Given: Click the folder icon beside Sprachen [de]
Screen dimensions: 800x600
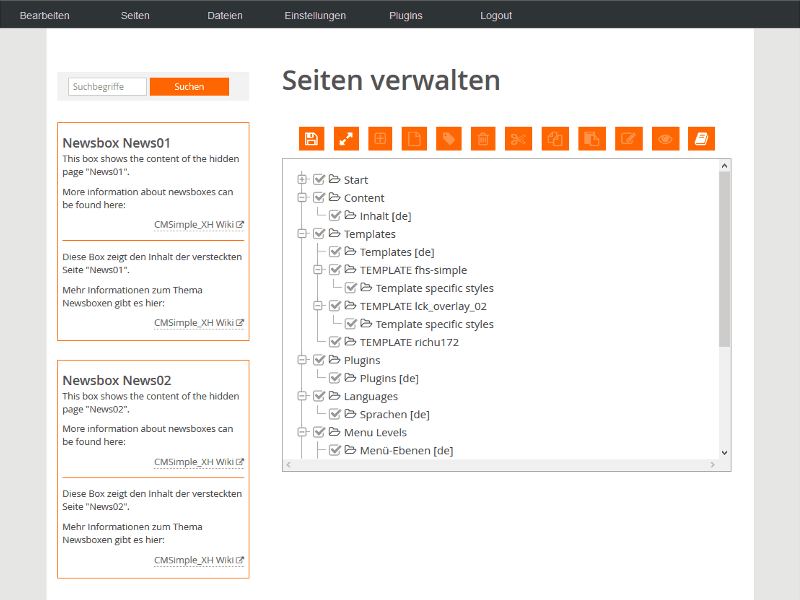Looking at the screenshot, I should pyautogui.click(x=350, y=414).
